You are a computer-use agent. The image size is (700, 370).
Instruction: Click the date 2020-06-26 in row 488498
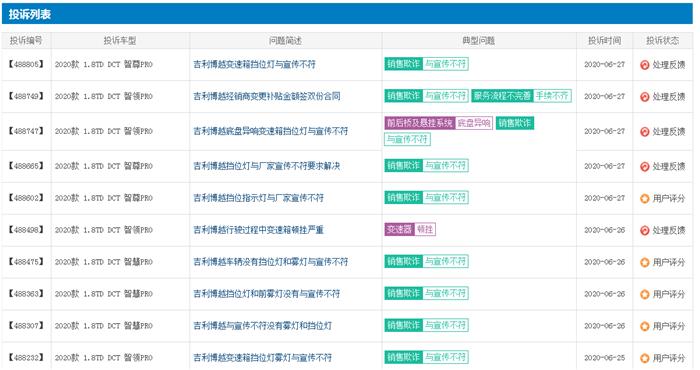pyautogui.click(x=604, y=230)
